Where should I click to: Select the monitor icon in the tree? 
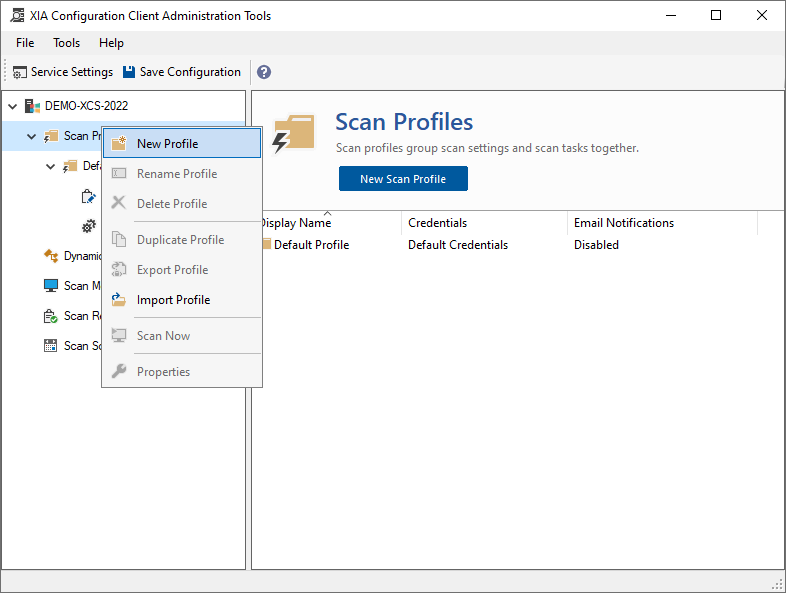[51, 286]
